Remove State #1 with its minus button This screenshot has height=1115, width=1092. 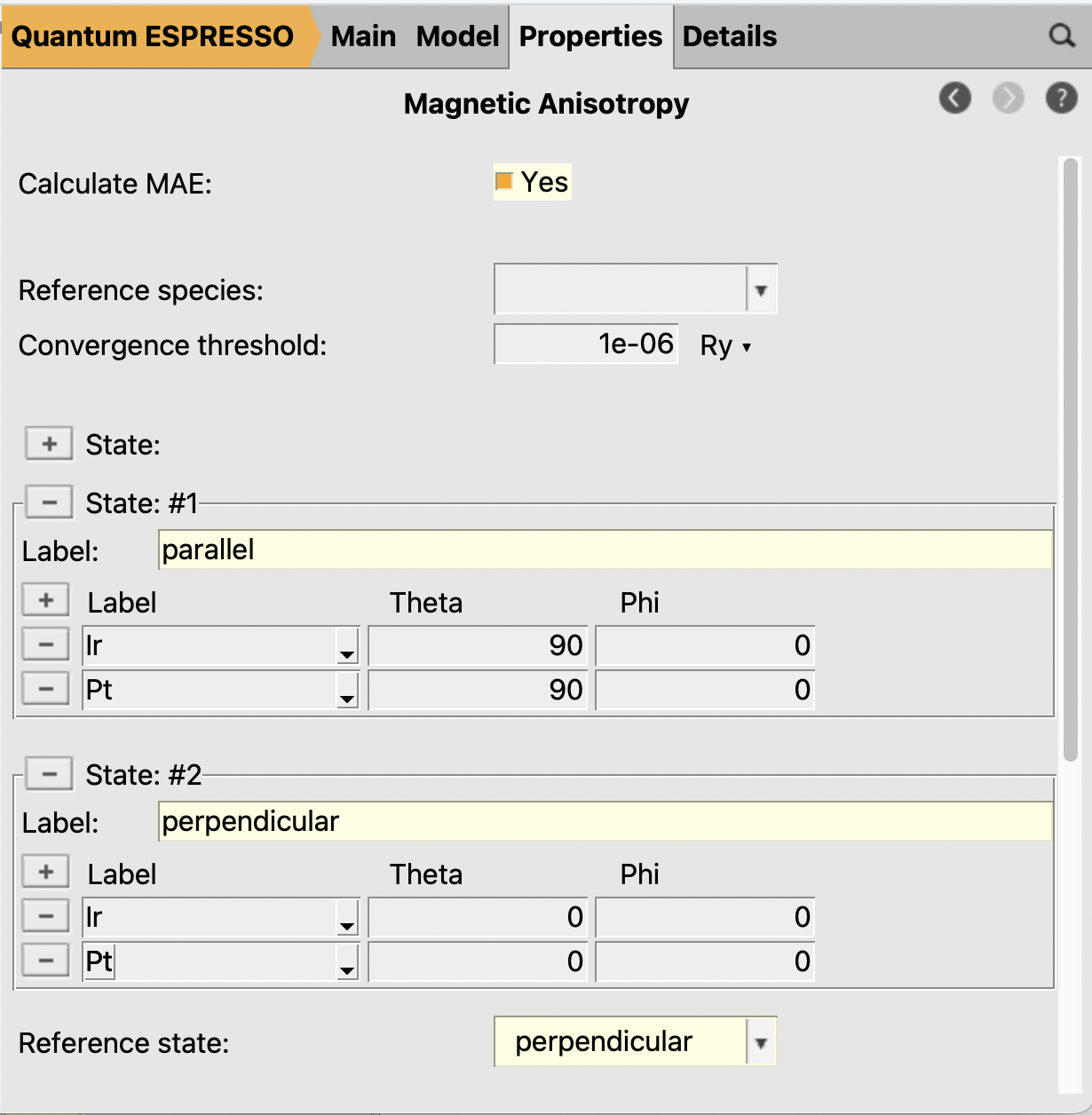point(49,502)
